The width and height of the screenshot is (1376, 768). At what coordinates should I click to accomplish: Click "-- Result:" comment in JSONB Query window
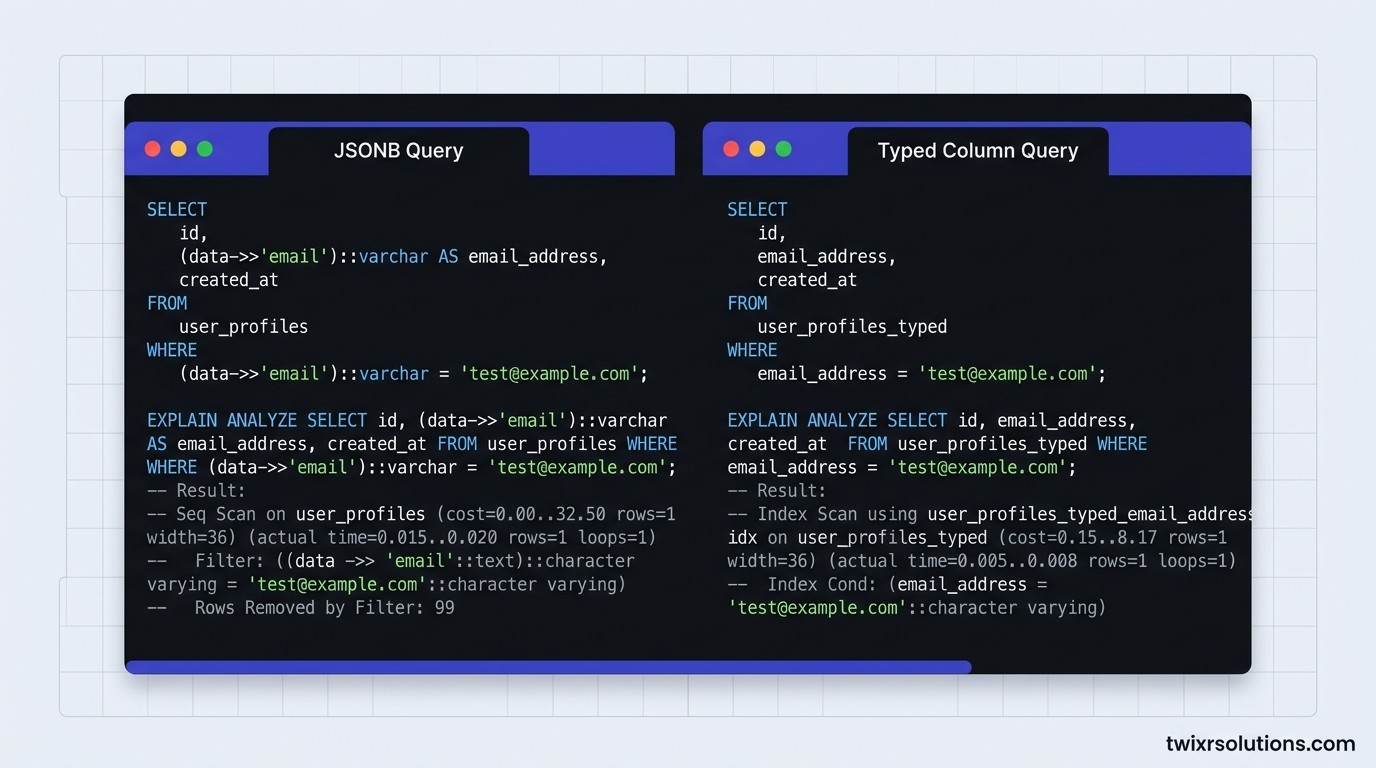coord(196,491)
